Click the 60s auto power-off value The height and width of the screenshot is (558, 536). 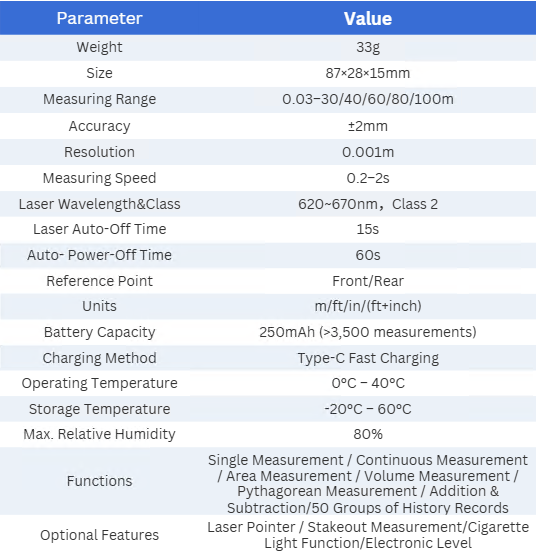[x=368, y=255]
